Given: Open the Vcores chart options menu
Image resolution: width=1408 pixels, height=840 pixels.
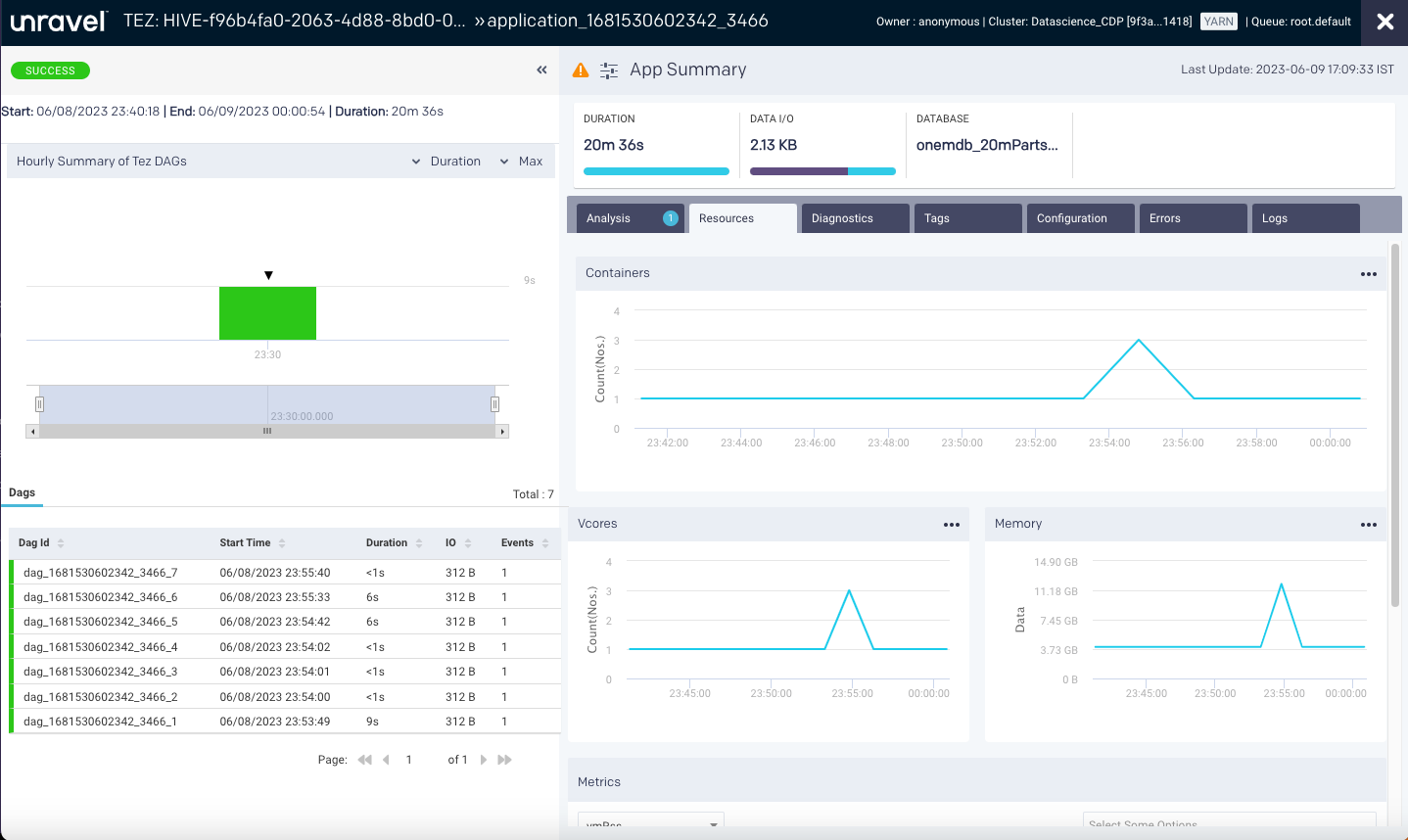Looking at the screenshot, I should click(952, 525).
